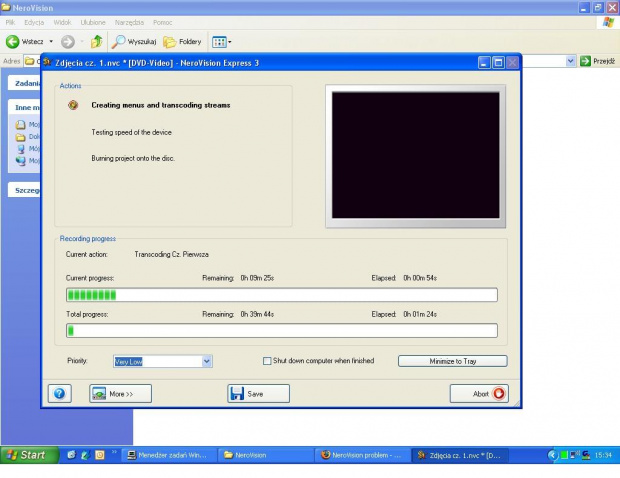Open the Plik menu
620x478 pixels.
10,23
